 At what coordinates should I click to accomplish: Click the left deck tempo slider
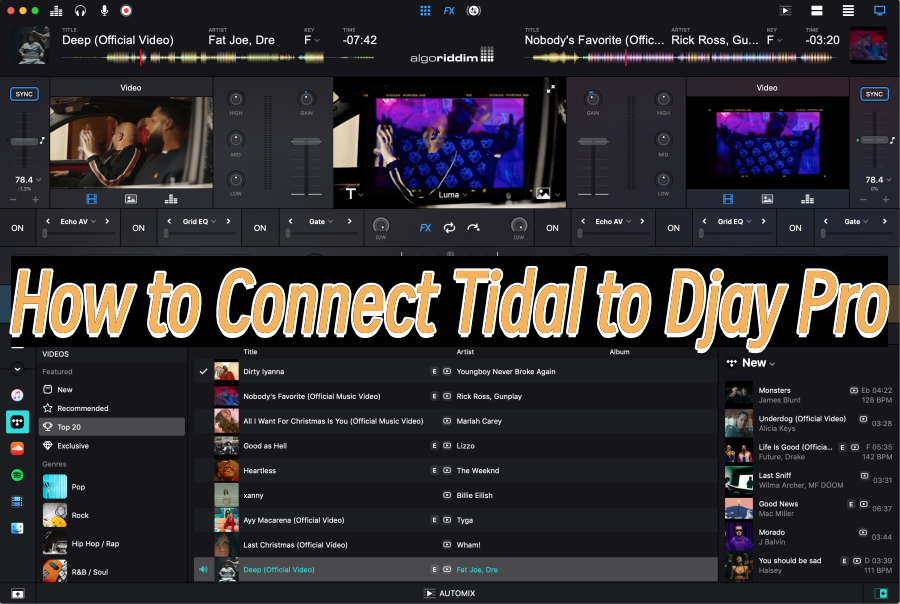[x=24, y=141]
